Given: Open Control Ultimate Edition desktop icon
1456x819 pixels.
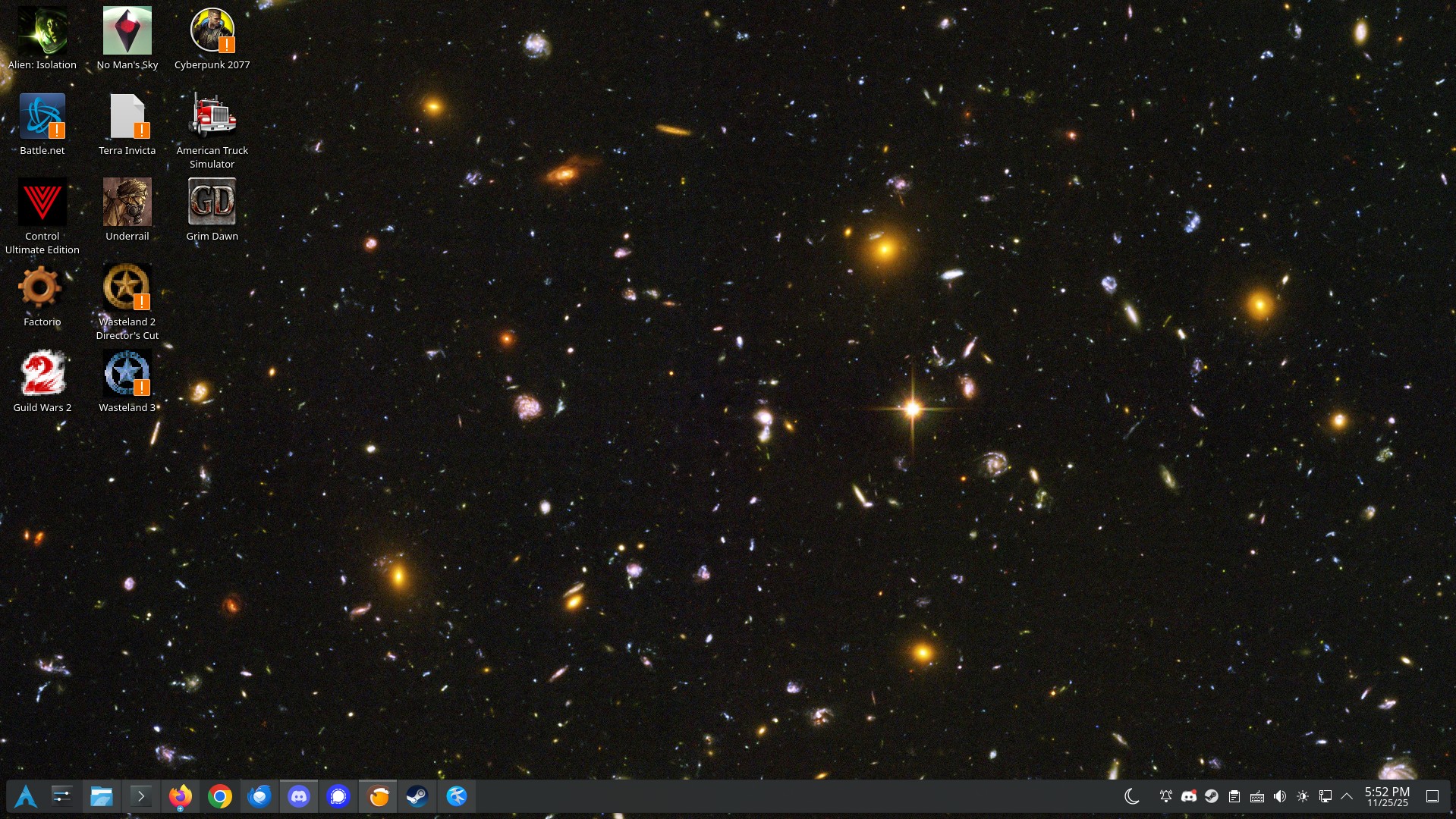Looking at the screenshot, I should pyautogui.click(x=42, y=216).
